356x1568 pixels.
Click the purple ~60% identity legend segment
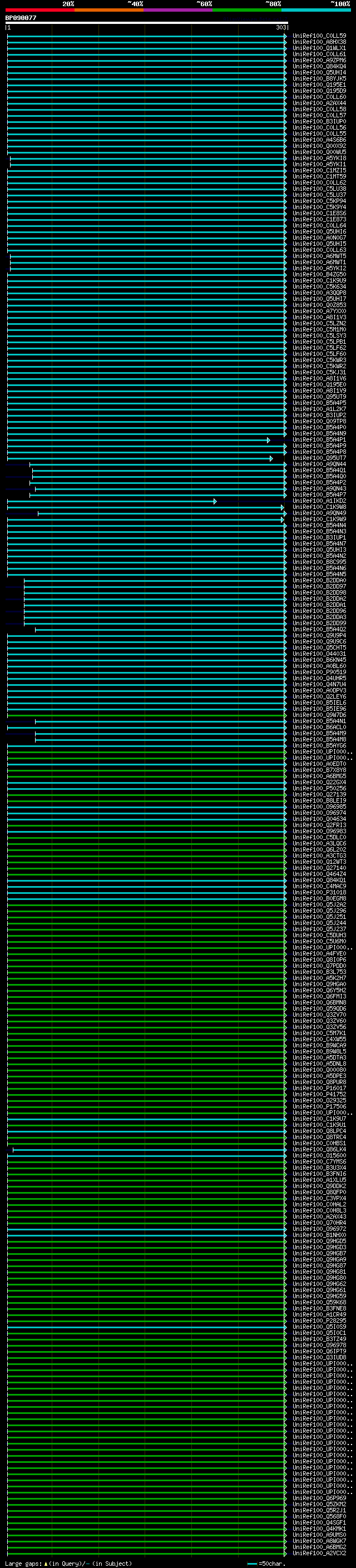177,10
